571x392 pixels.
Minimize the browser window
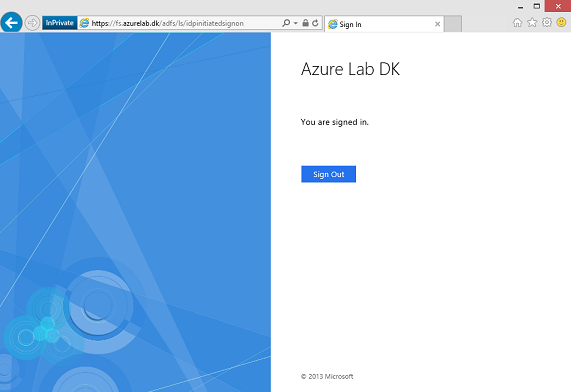point(520,7)
